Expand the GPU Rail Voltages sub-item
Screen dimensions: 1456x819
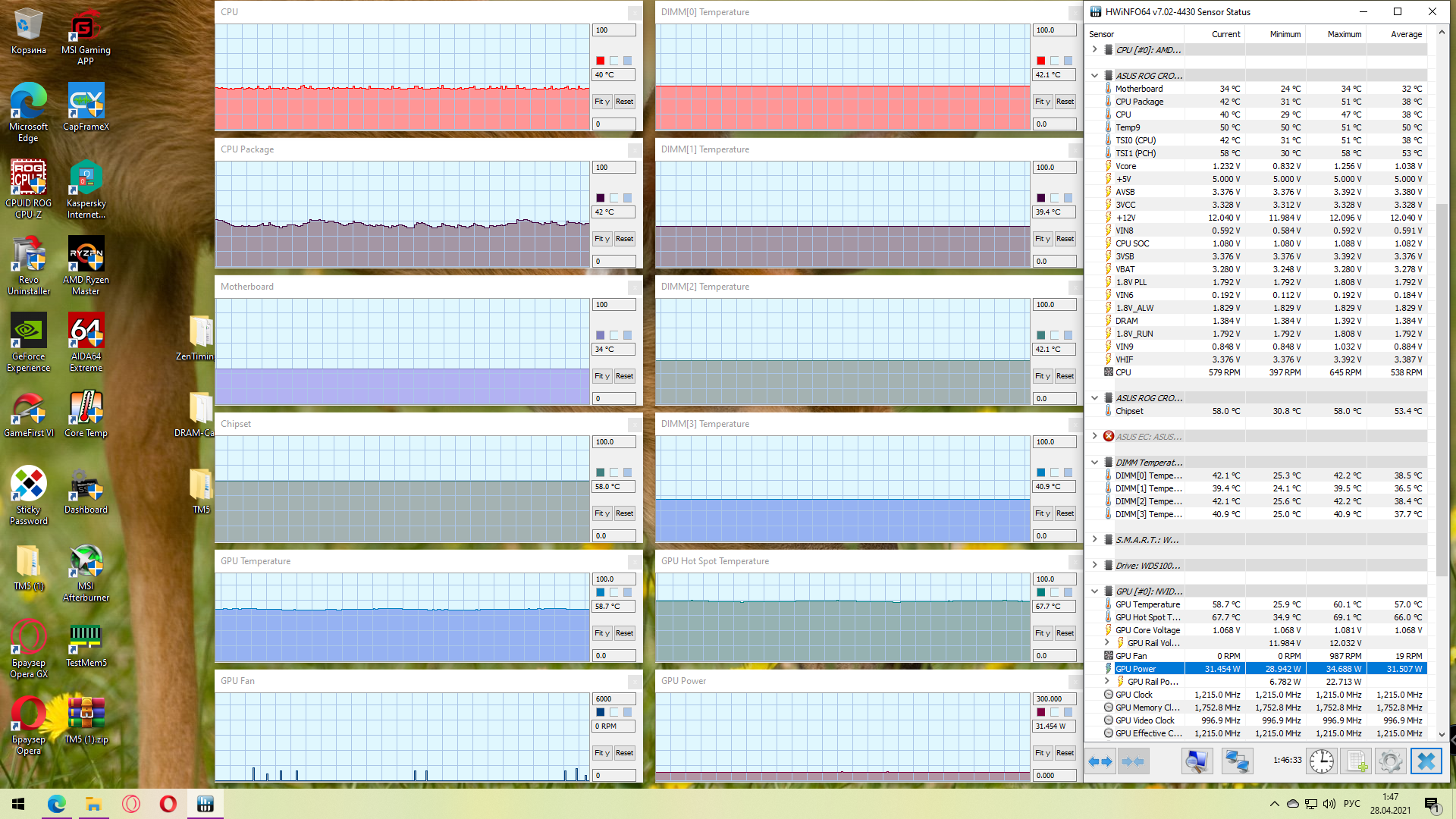1106,642
